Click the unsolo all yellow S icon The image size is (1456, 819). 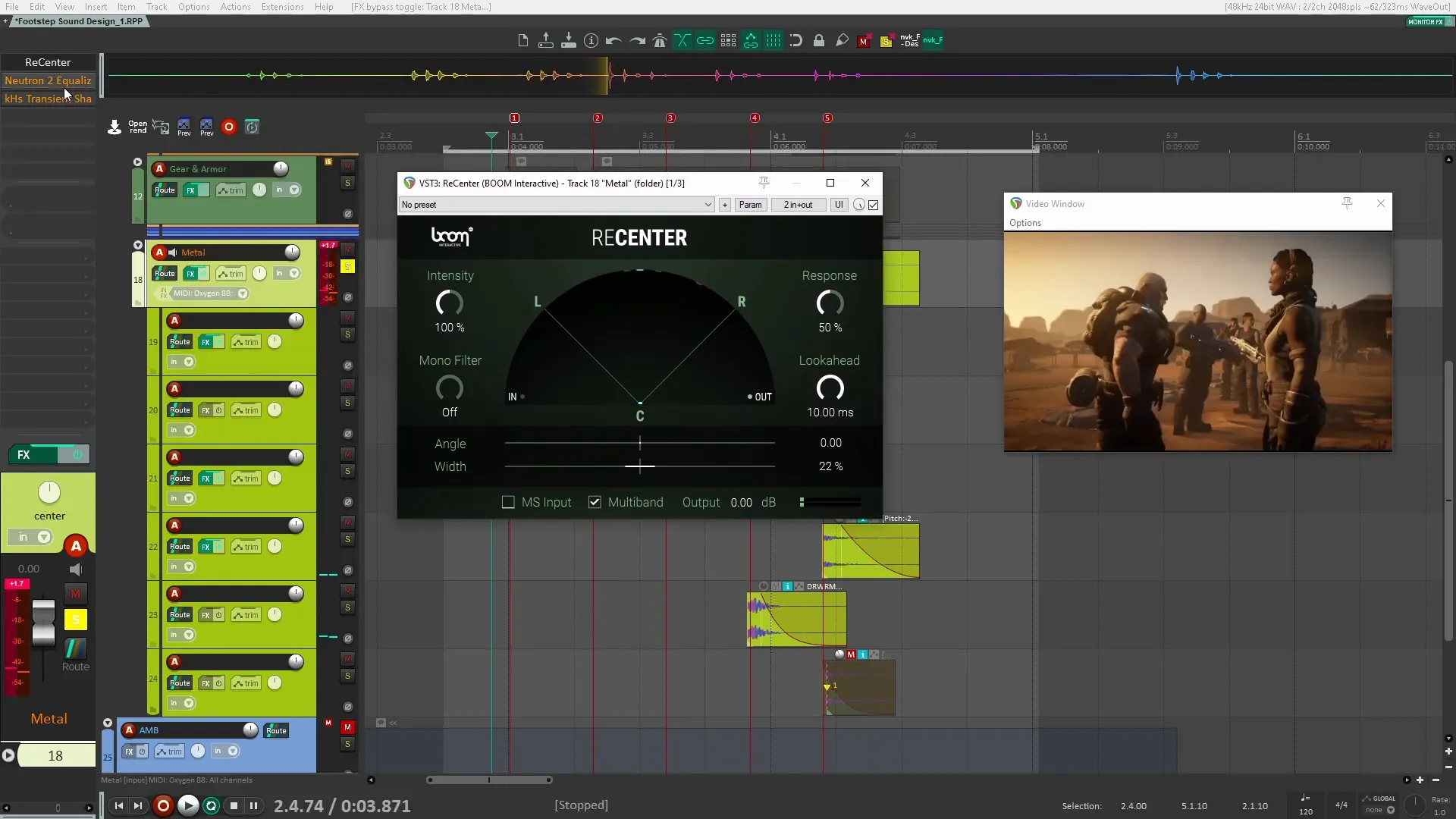886,41
